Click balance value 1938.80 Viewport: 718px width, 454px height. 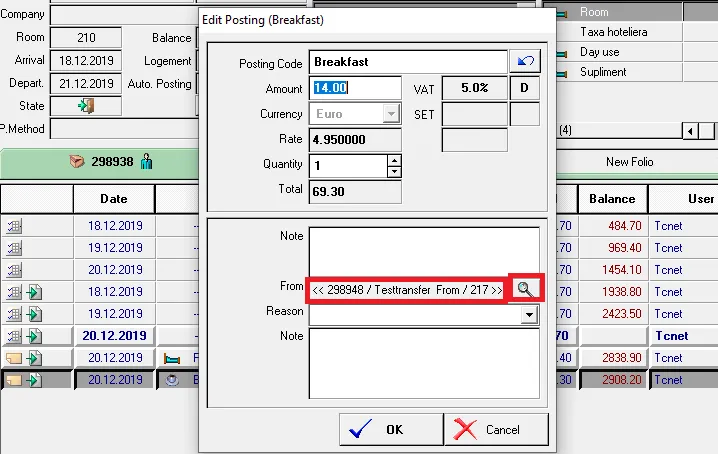click(x=621, y=291)
